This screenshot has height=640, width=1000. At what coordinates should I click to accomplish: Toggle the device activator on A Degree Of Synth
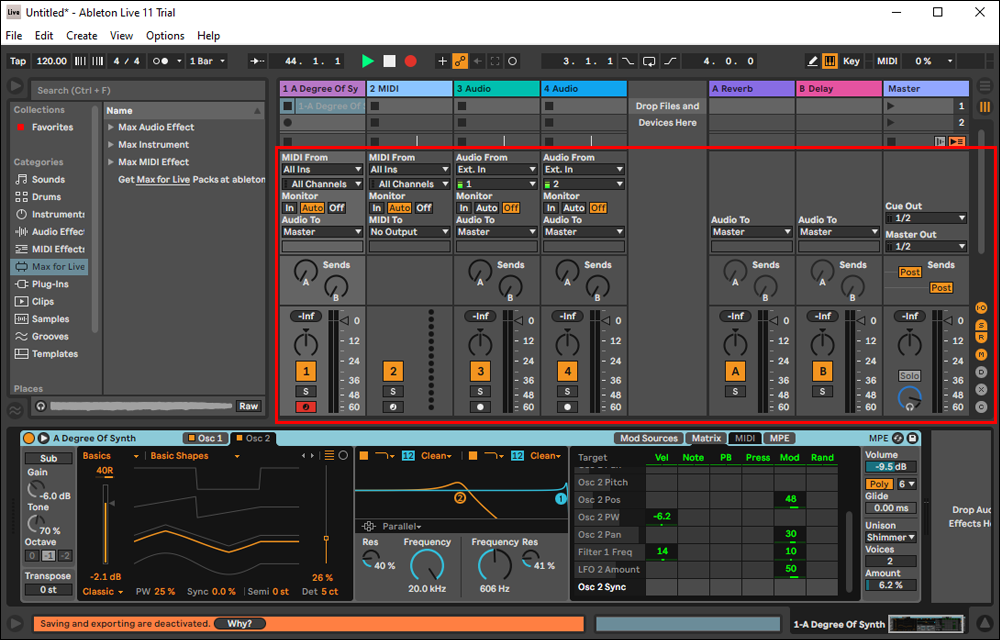click(x=29, y=438)
